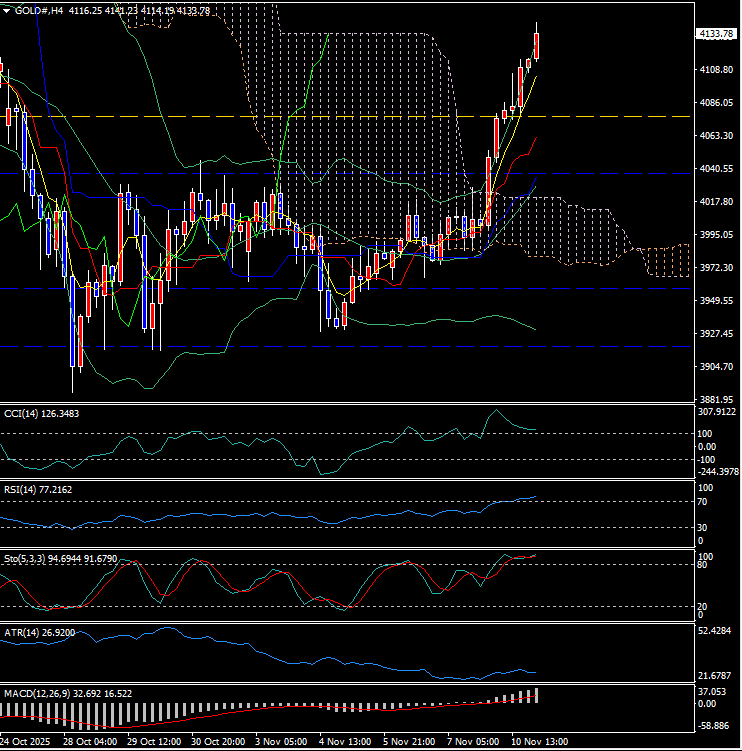Viewport: 742px width, 751px height.
Task: Click the 3904.70 price scale value
Action: 714,367
